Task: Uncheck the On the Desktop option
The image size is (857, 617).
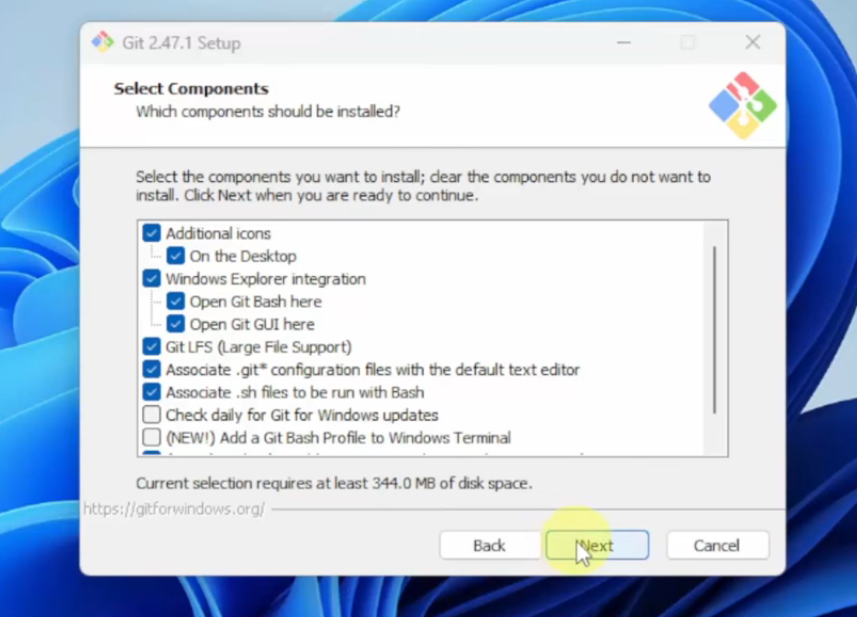Action: click(175, 256)
